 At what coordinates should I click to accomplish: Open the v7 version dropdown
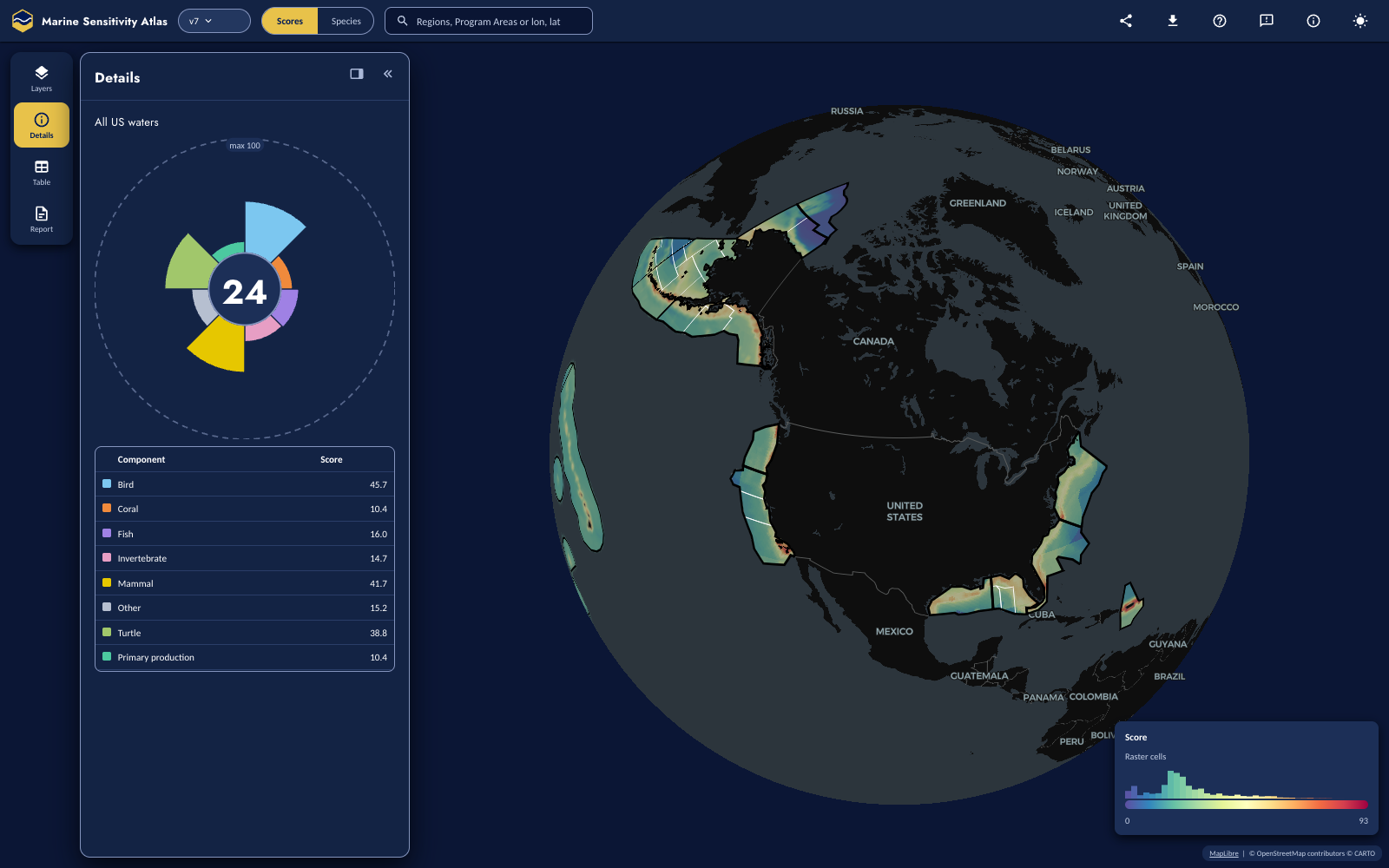click(214, 21)
